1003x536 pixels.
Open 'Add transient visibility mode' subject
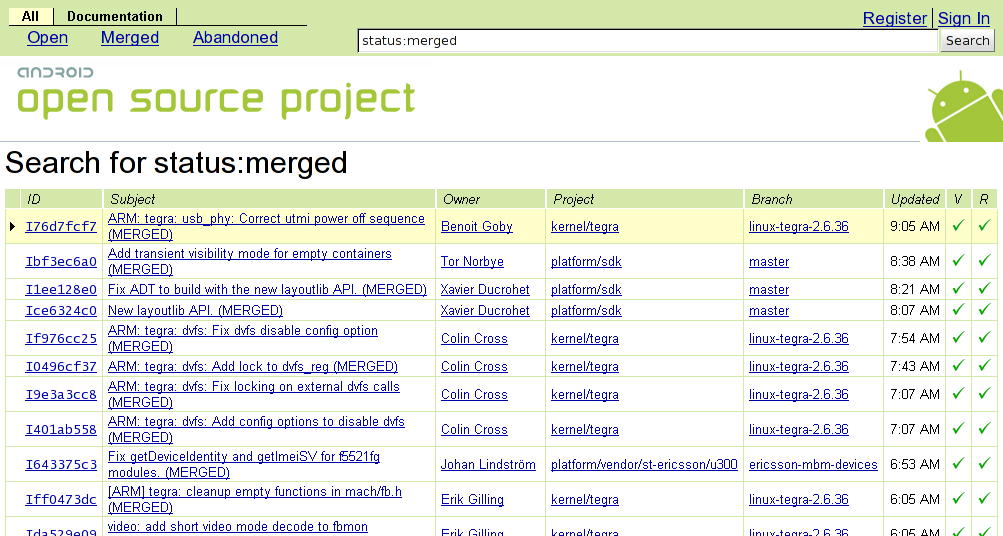pos(249,261)
